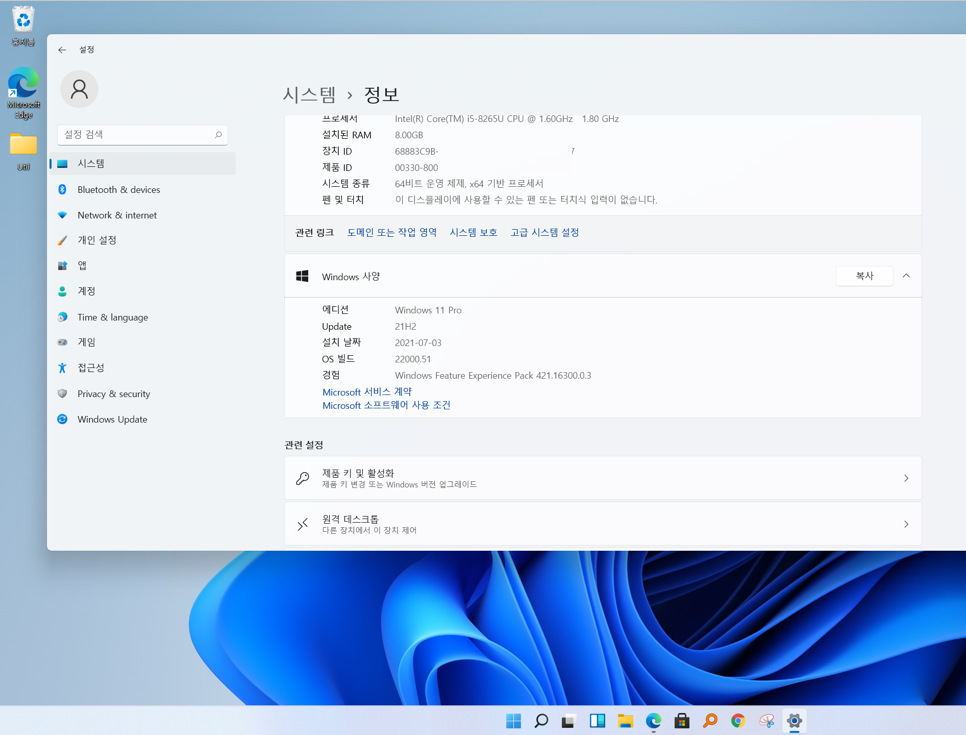Select OS build value 22000.51
966x735 pixels.
(413, 359)
